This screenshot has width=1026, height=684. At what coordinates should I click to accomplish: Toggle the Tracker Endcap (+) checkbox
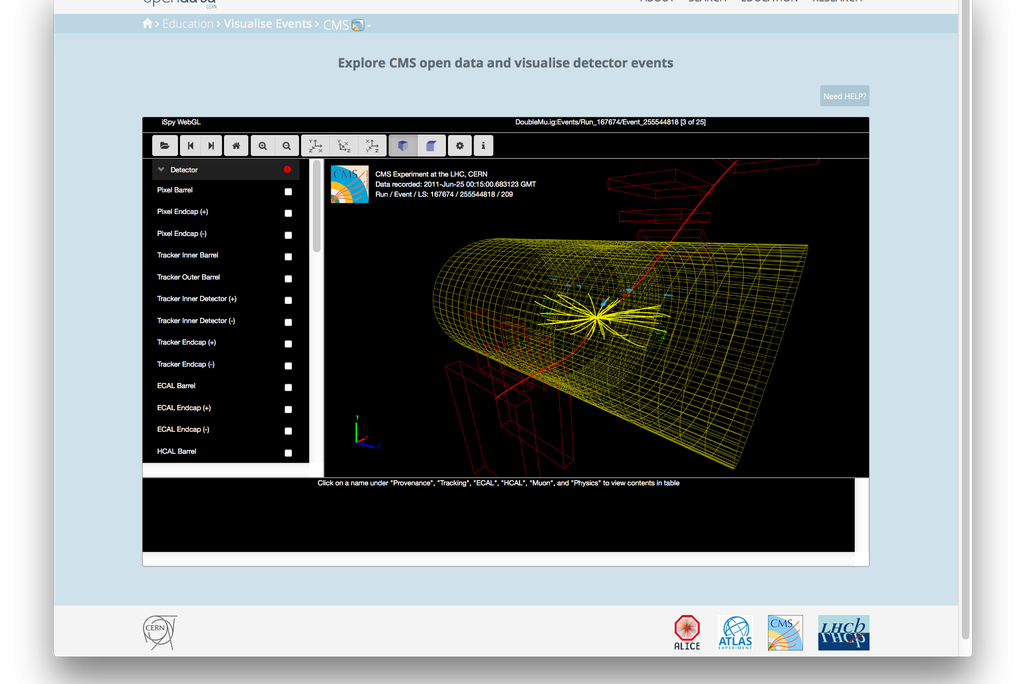pos(288,344)
